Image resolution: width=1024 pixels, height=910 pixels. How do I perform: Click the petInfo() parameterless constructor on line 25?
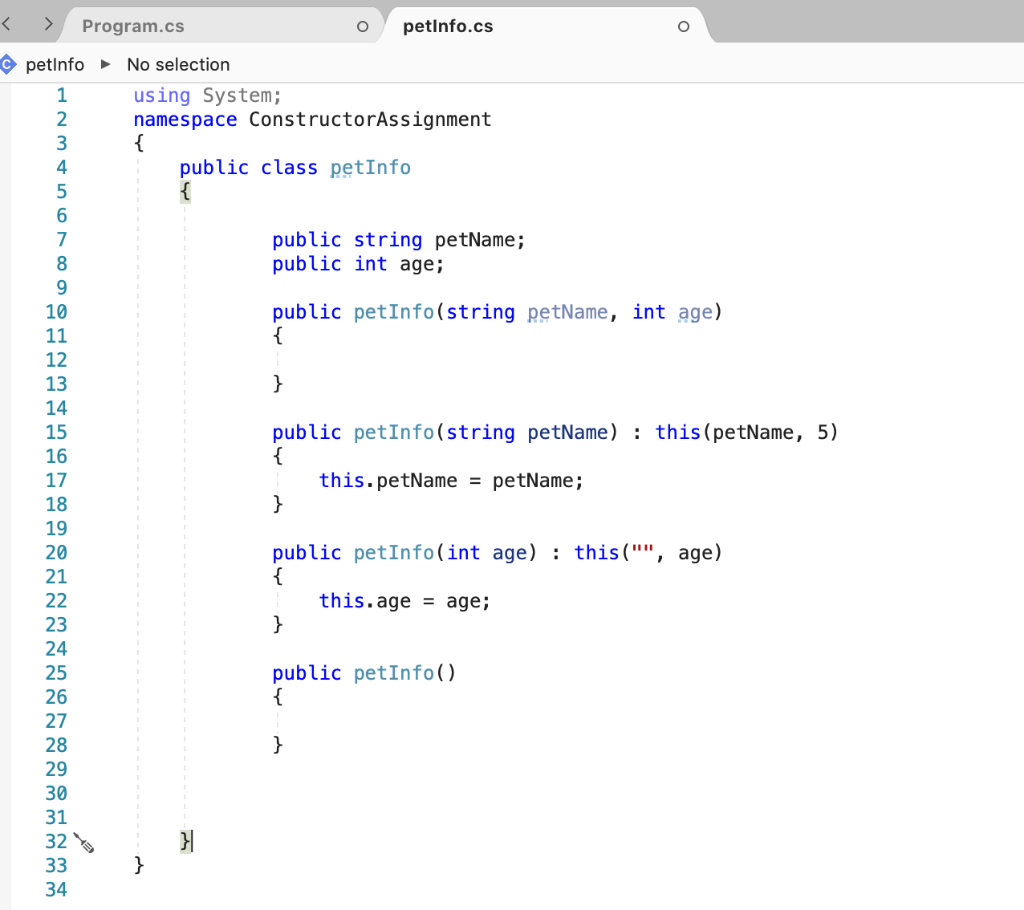tap(393, 673)
